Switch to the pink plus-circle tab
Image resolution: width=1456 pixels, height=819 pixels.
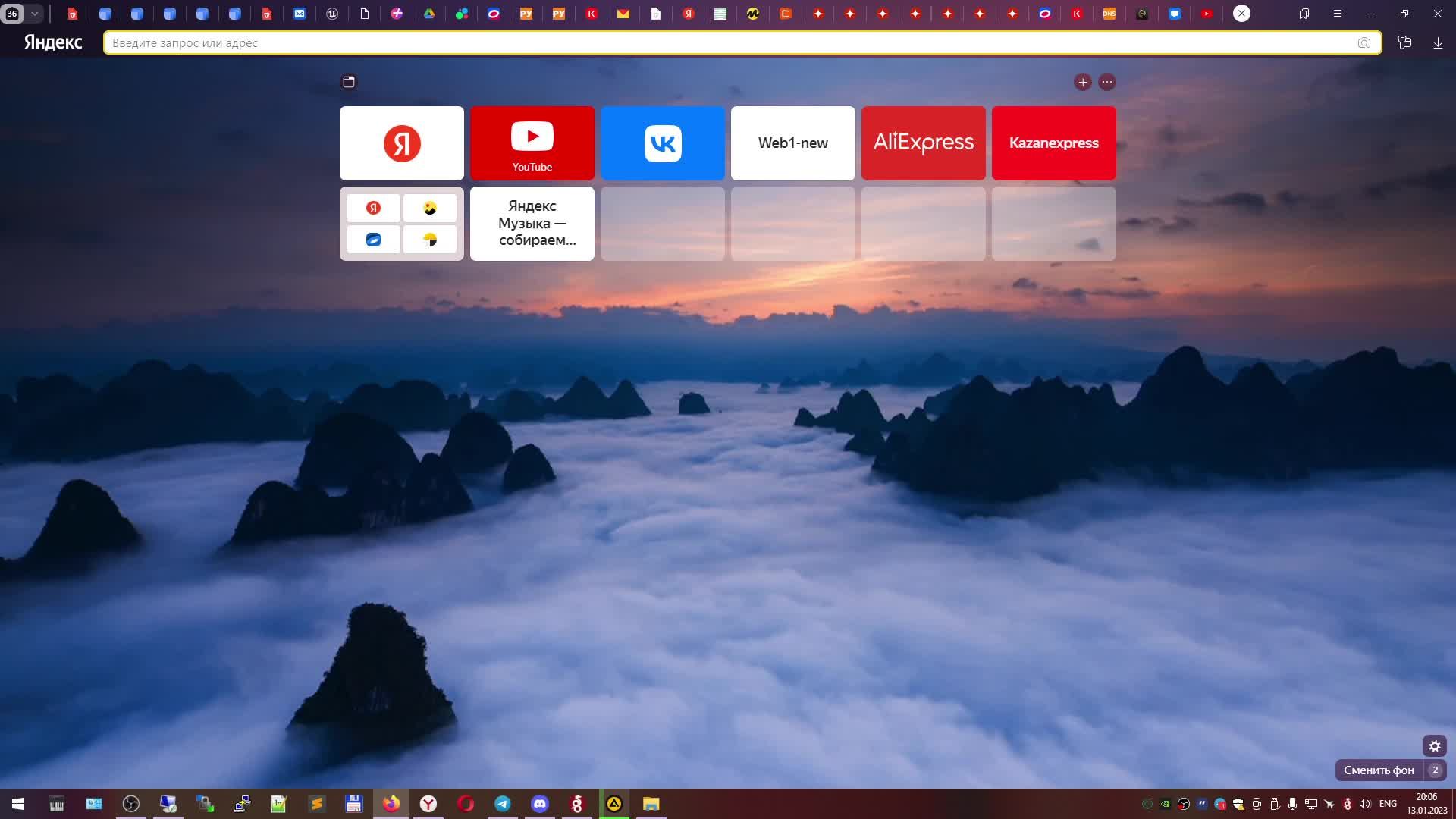coord(397,14)
